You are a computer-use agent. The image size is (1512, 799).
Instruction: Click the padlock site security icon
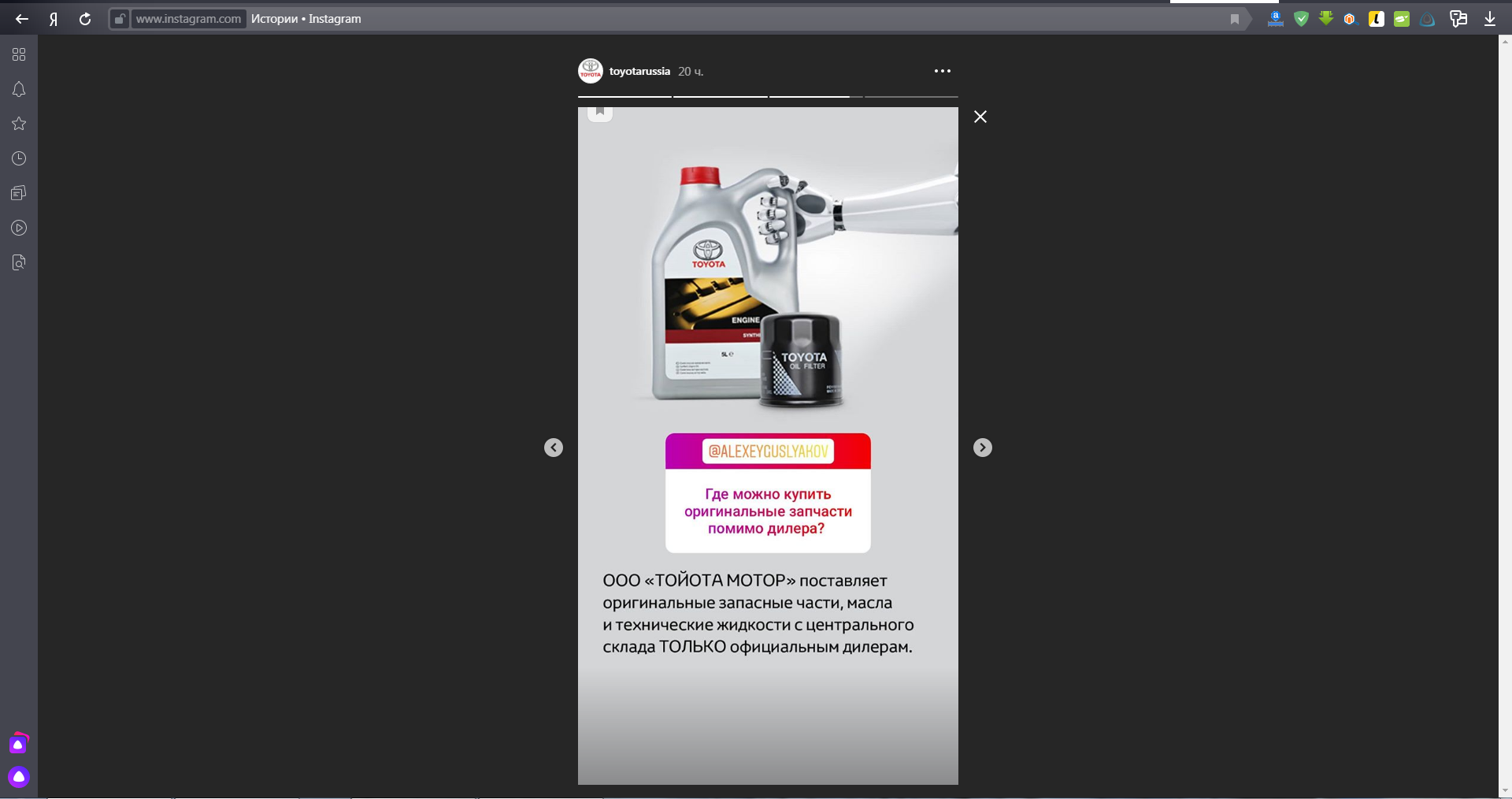coord(119,19)
